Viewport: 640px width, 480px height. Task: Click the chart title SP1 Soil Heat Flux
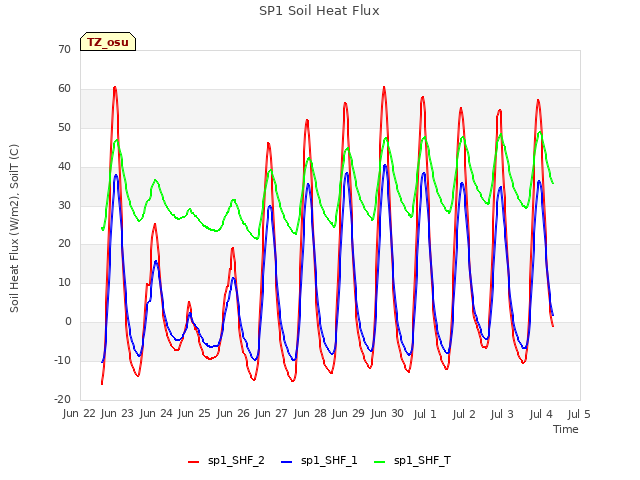click(319, 11)
